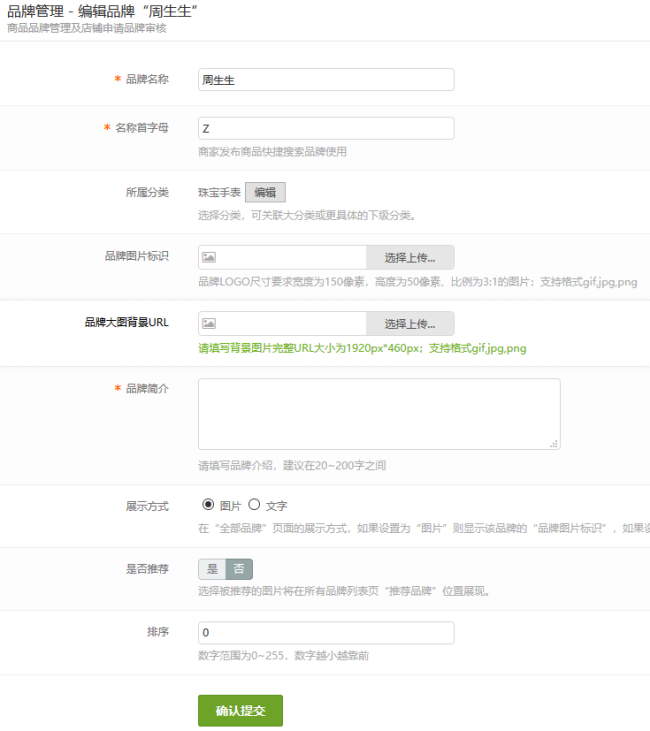Click the 品牌图片标识 label

(137, 256)
